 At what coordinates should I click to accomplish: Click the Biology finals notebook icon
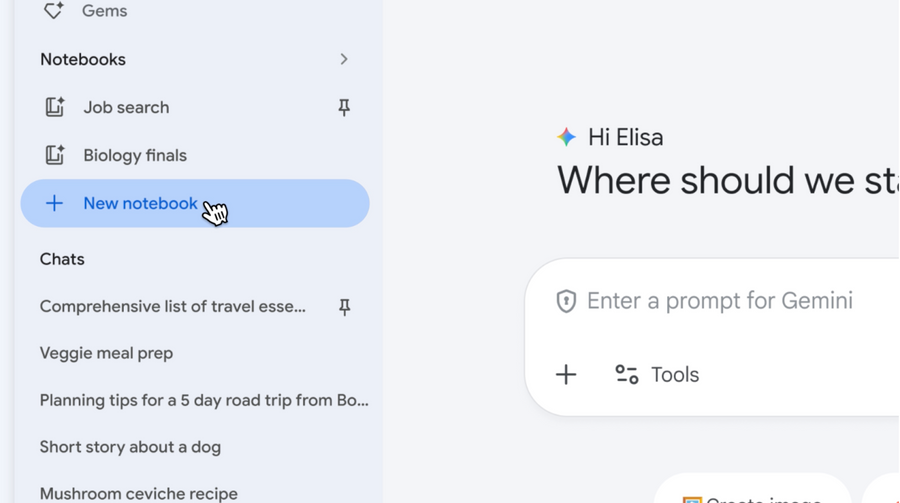[x=55, y=155]
